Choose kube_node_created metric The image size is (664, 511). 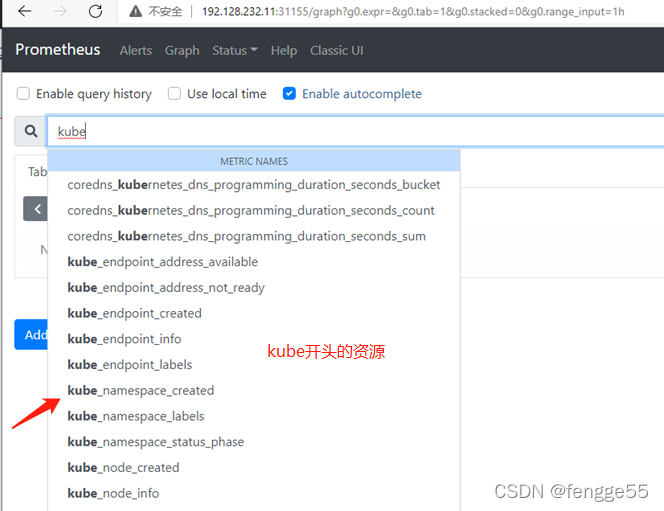254,467
